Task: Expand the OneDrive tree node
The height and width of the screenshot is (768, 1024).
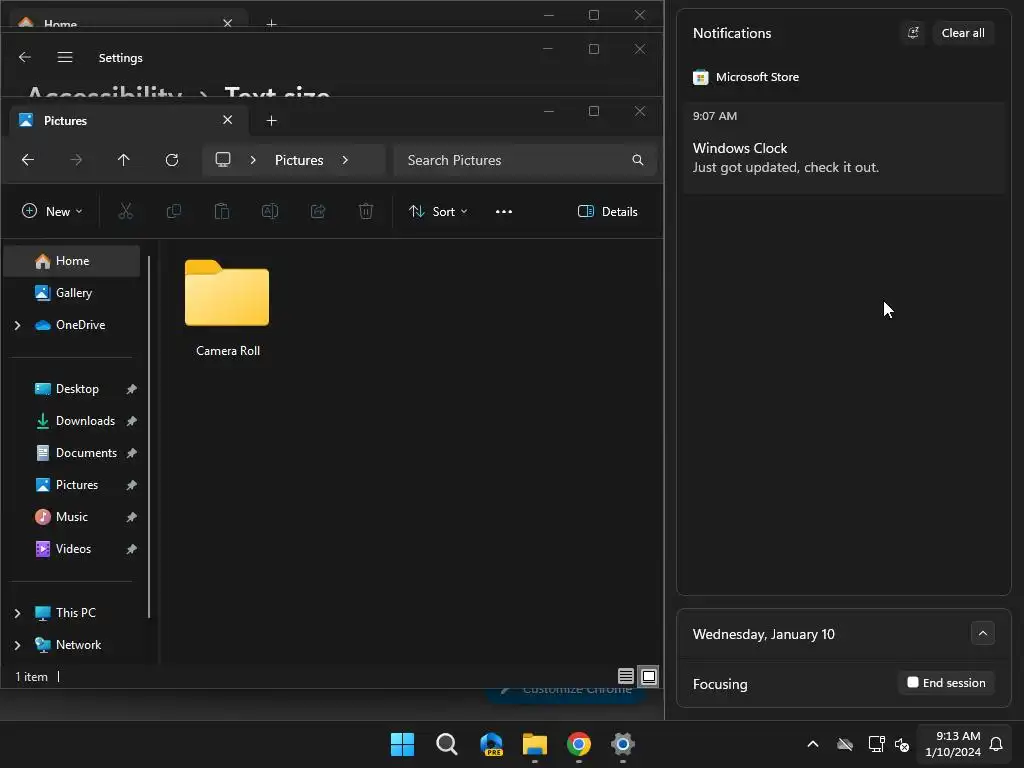Action: [x=18, y=325]
